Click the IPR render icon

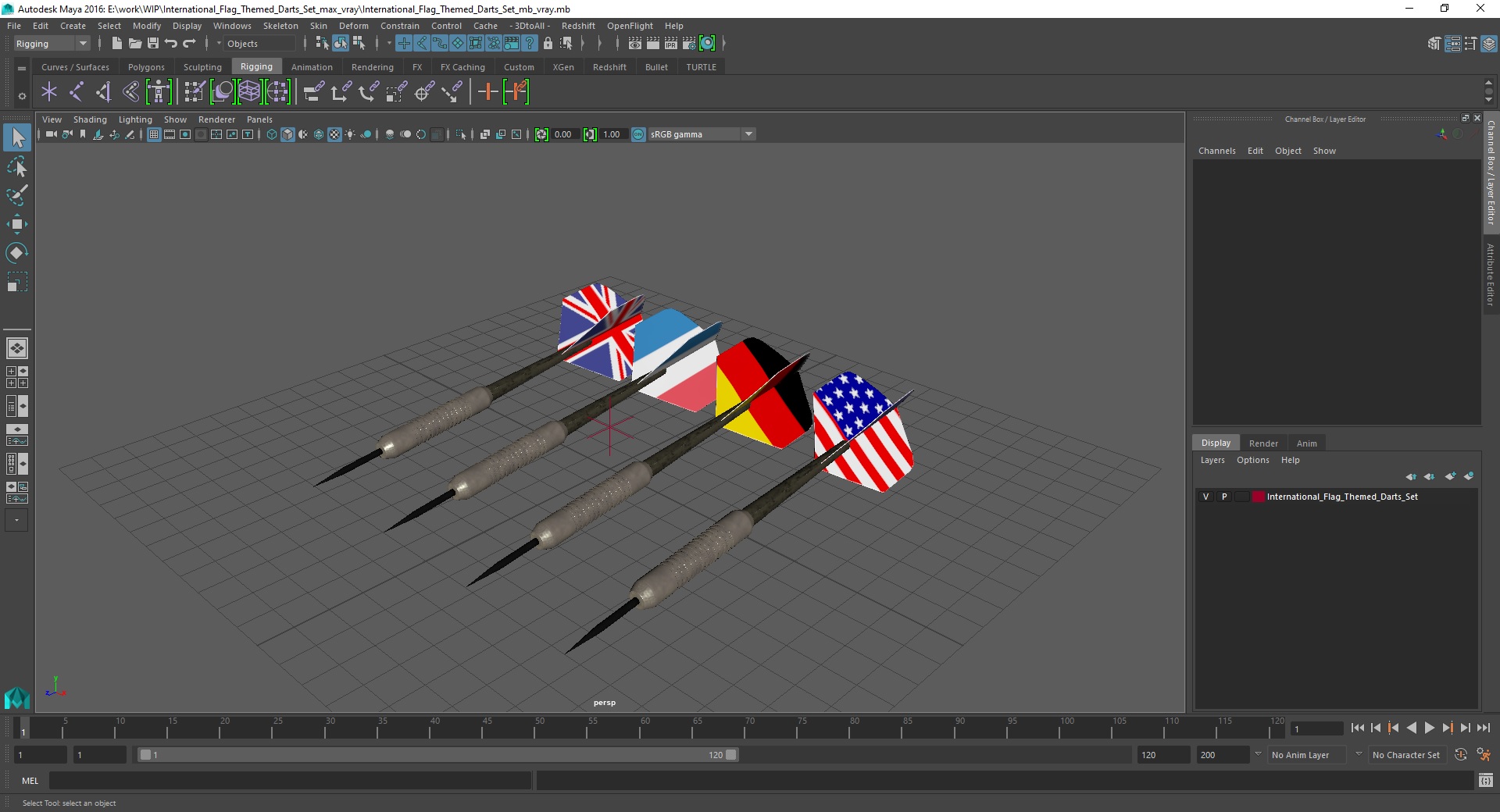pos(671,44)
